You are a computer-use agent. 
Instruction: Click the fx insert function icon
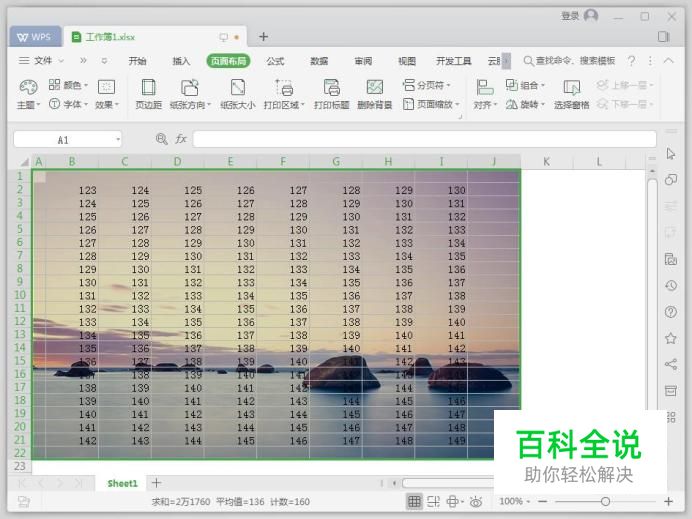point(181,139)
